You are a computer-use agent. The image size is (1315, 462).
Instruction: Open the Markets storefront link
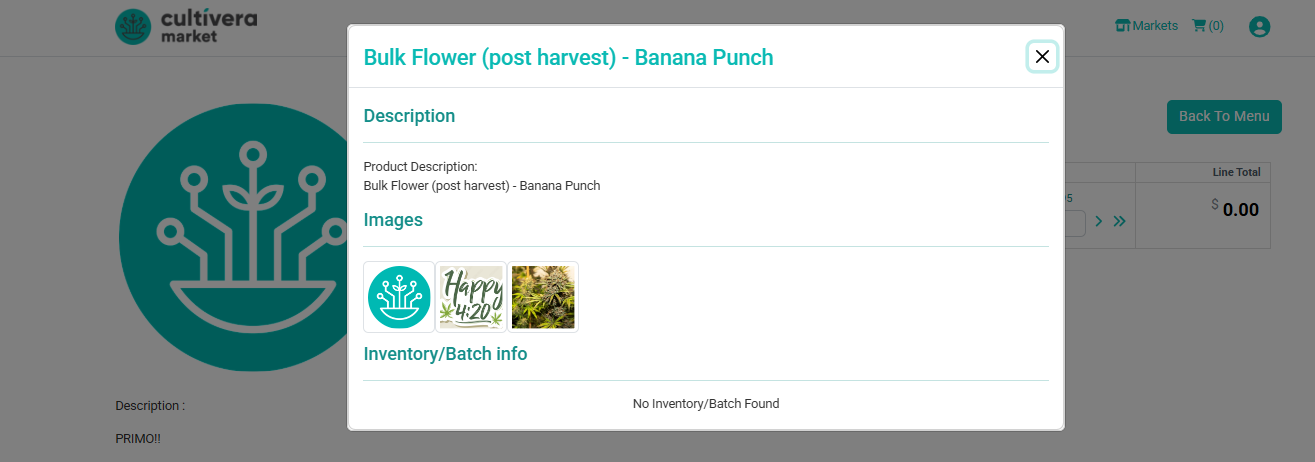(1146, 26)
